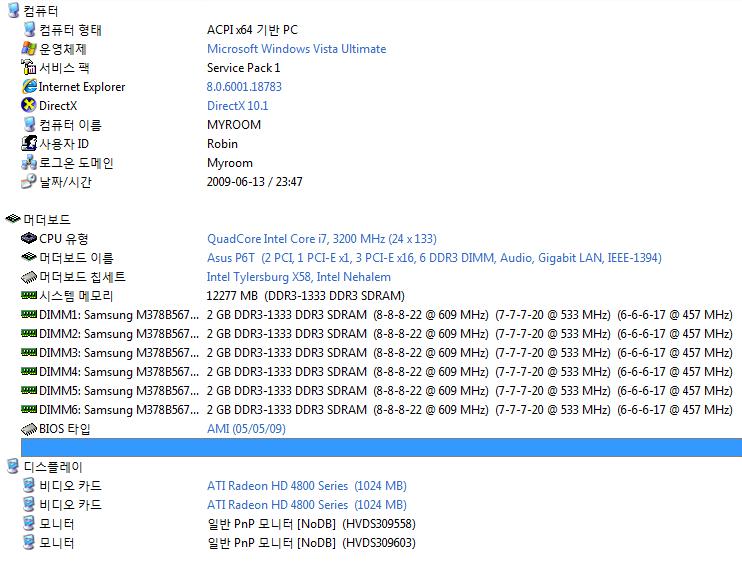Click the 머더보드 이름 icon

click(29, 257)
